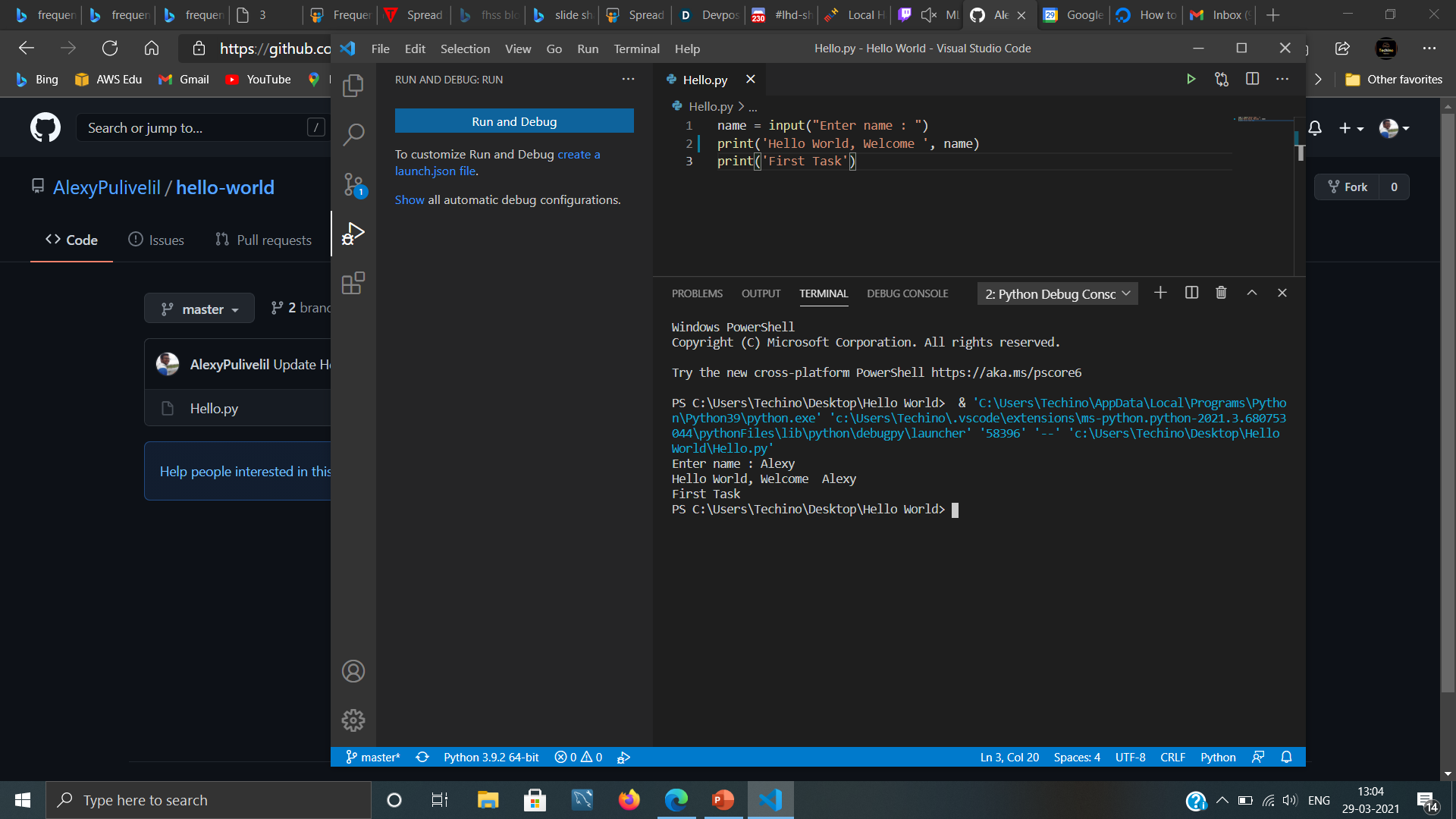Expand the Python Debug Console terminal dropdown
The height and width of the screenshot is (819, 1456).
coord(1058,293)
